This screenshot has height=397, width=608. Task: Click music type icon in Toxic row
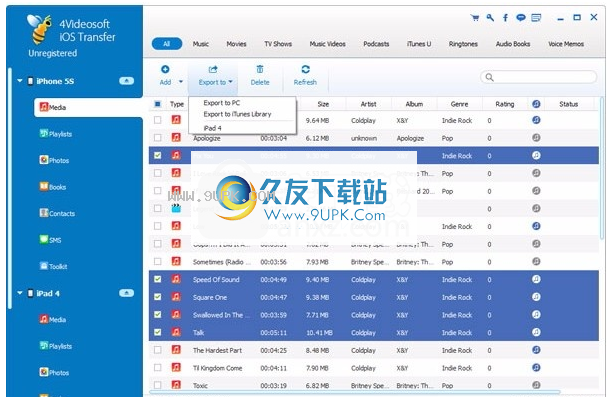click(176, 385)
